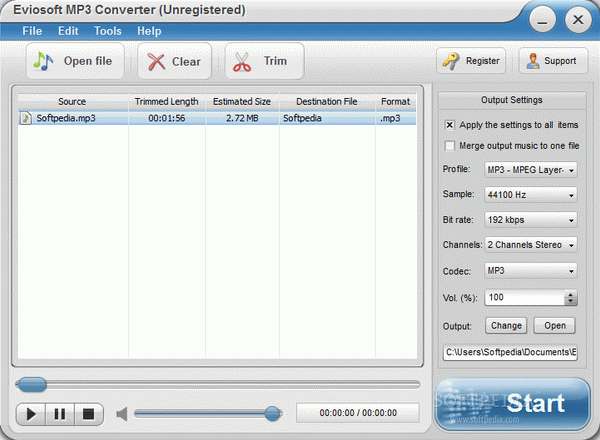Click the audio file icon beside Softpedia.mp3

click(26, 118)
